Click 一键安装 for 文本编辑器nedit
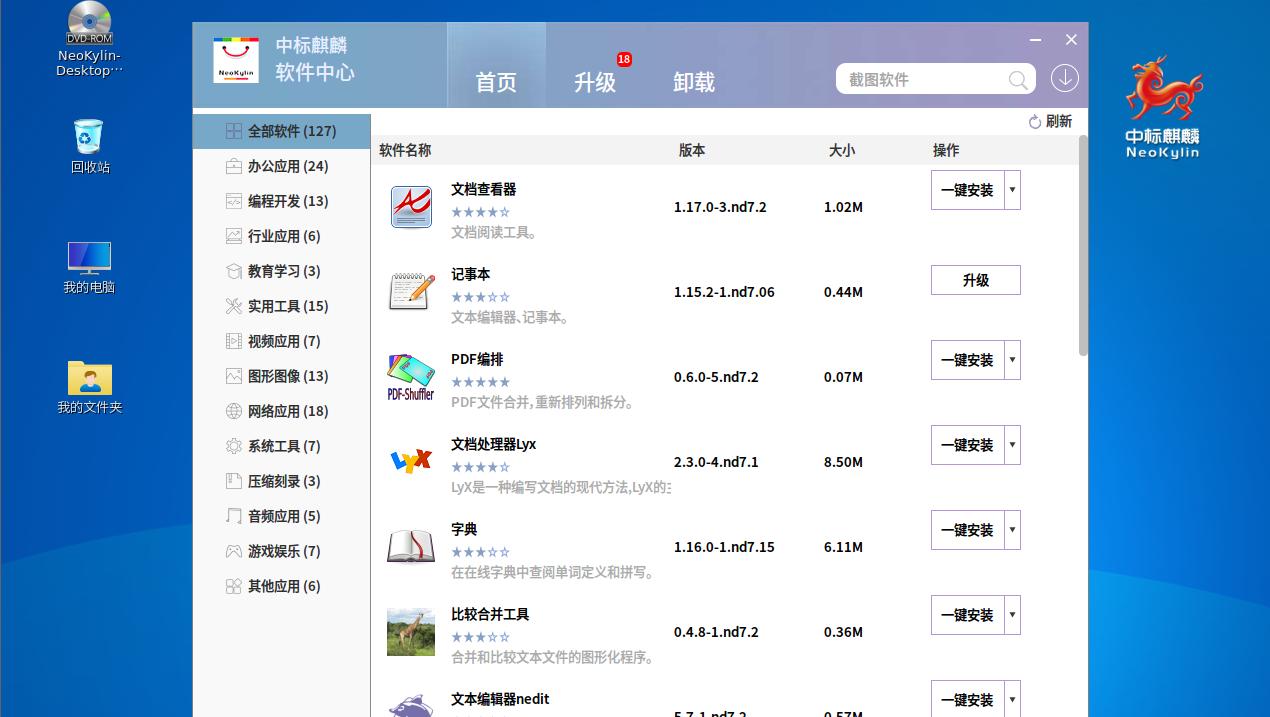This screenshot has height=717, width=1270. pos(967,699)
